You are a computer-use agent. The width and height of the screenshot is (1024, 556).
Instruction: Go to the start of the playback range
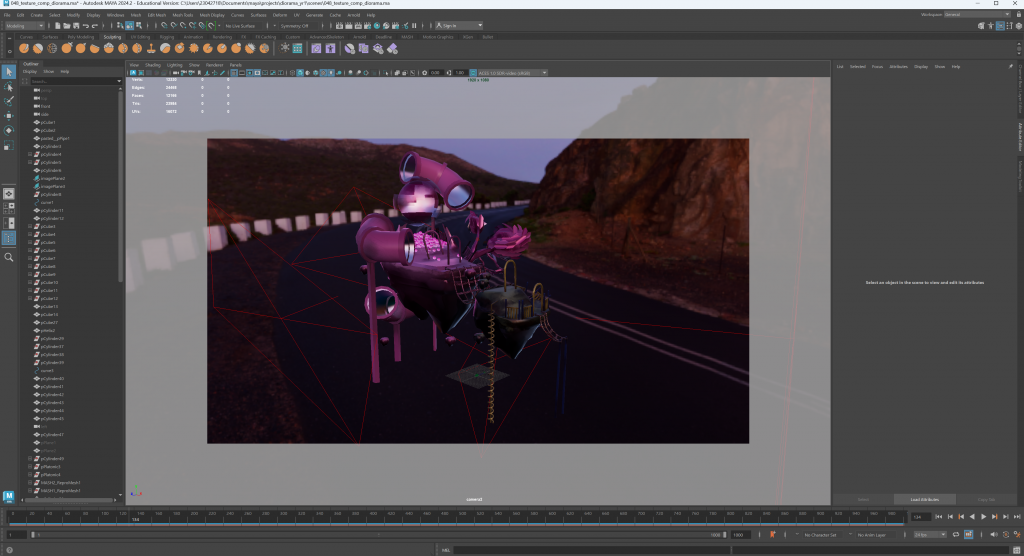pos(938,517)
